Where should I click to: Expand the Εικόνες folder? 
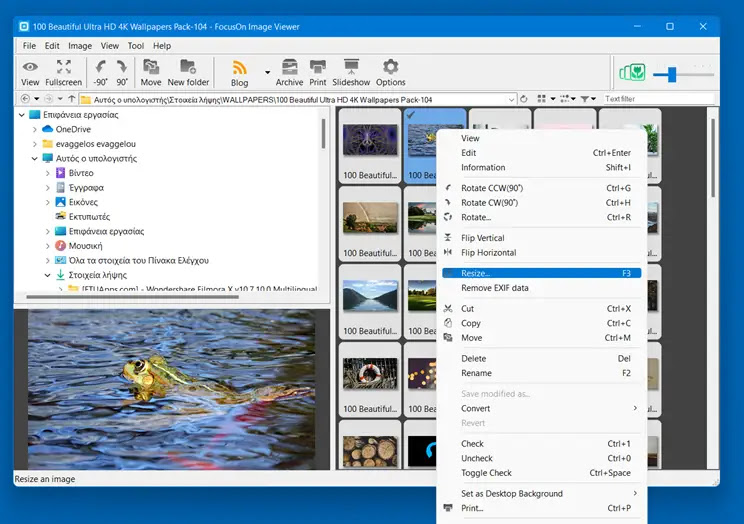coord(47,202)
